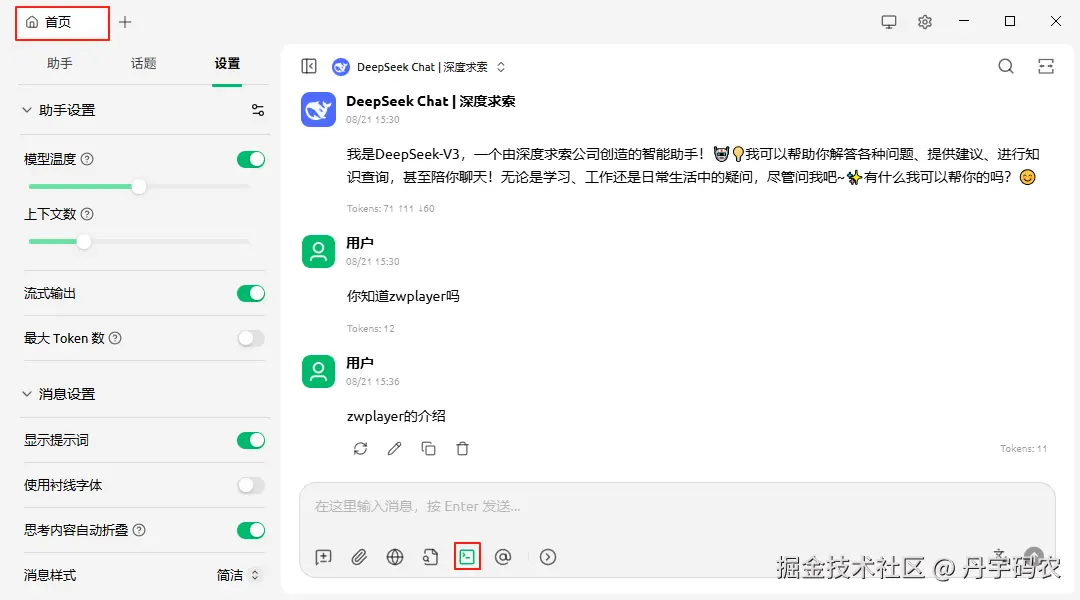Switch to the 话题 tab
The width and height of the screenshot is (1080, 600).
[143, 62]
